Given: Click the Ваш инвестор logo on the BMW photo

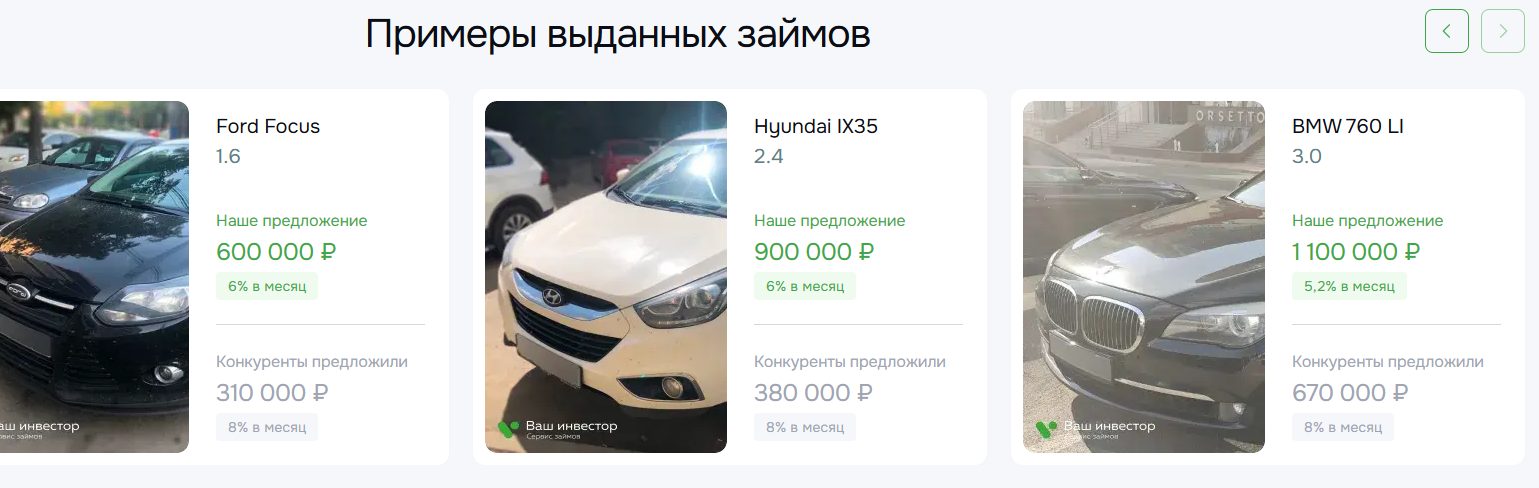Looking at the screenshot, I should pos(1096,429).
